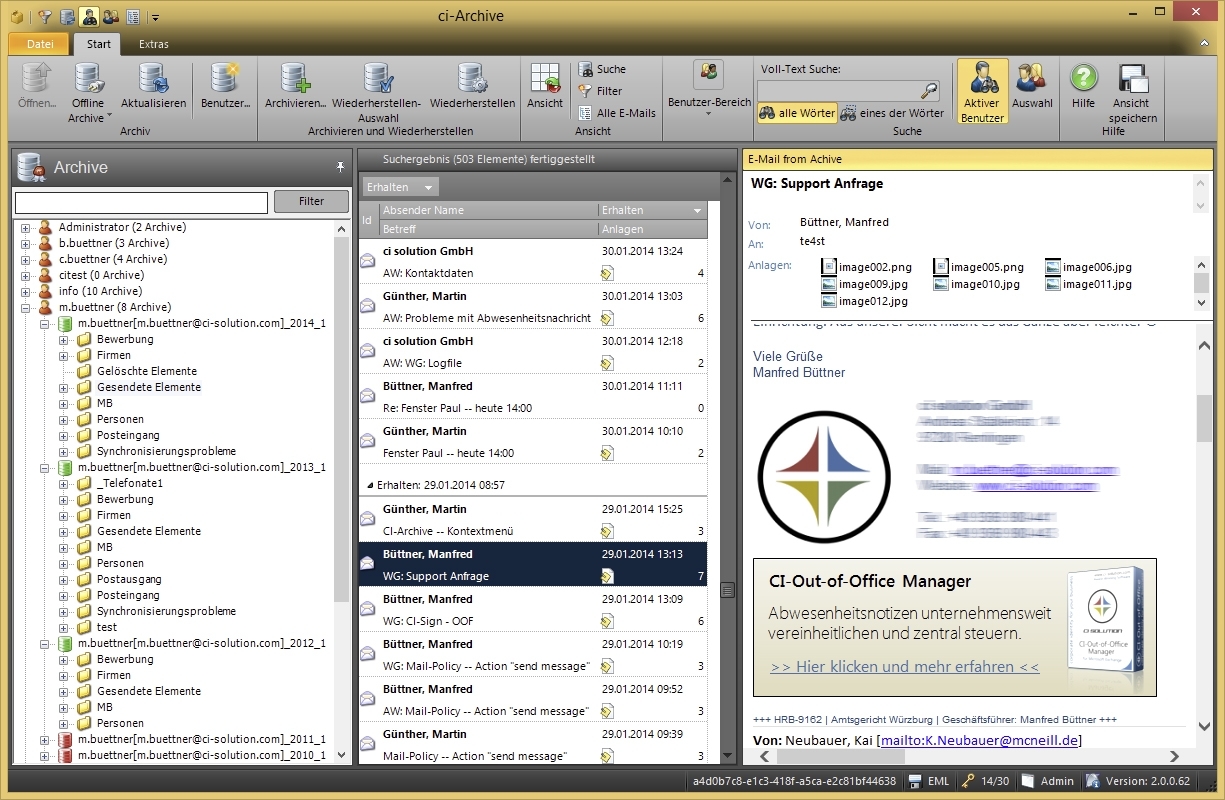Open attachment image006.jpg
The height and width of the screenshot is (800, 1225).
pyautogui.click(x=1088, y=267)
